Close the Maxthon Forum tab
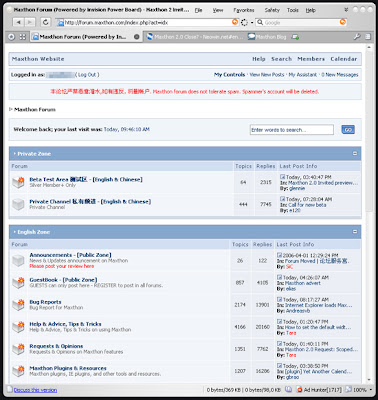This screenshot has height=400, width=378. [x=136, y=37]
